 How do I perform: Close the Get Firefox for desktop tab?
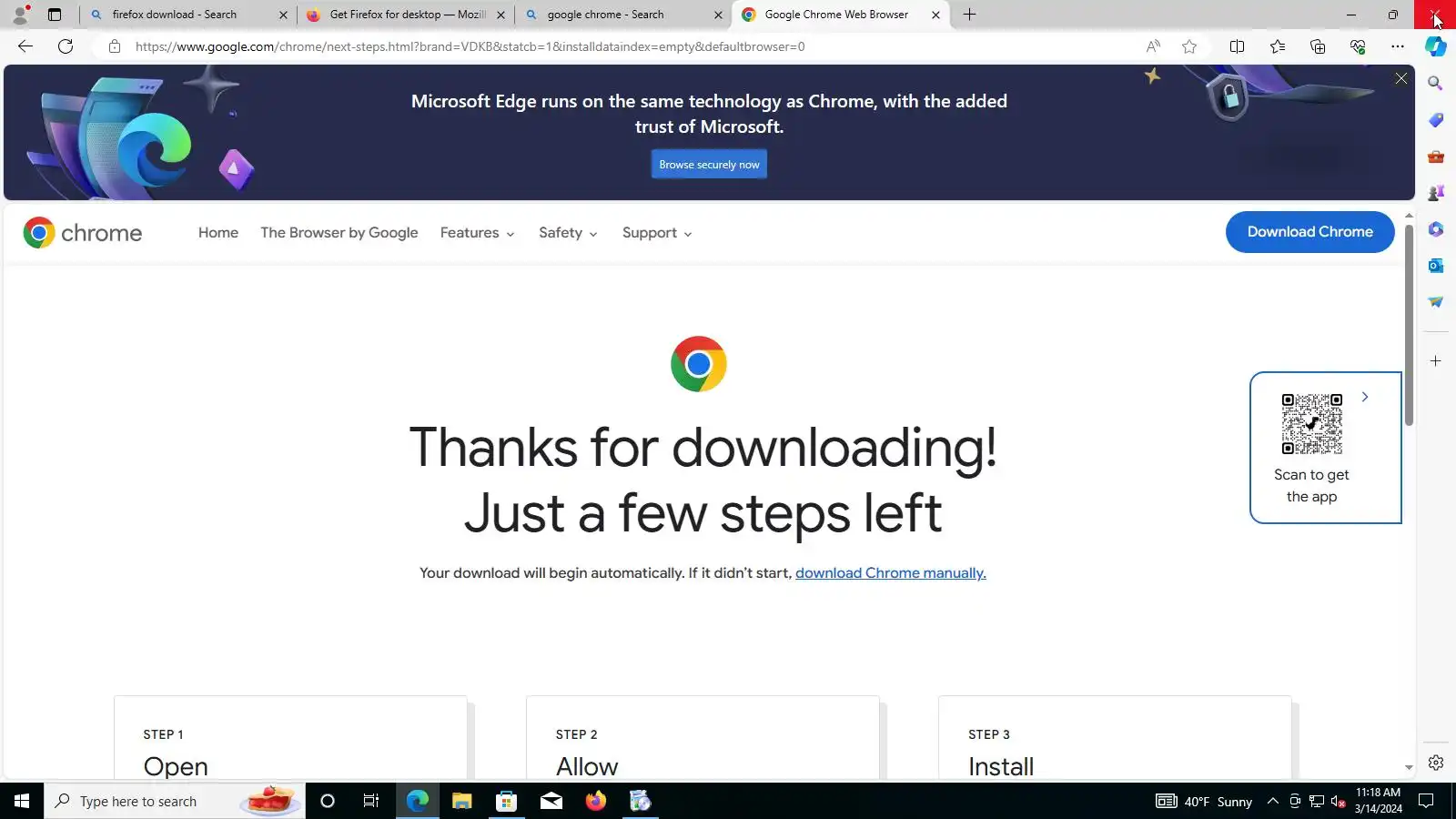click(500, 15)
